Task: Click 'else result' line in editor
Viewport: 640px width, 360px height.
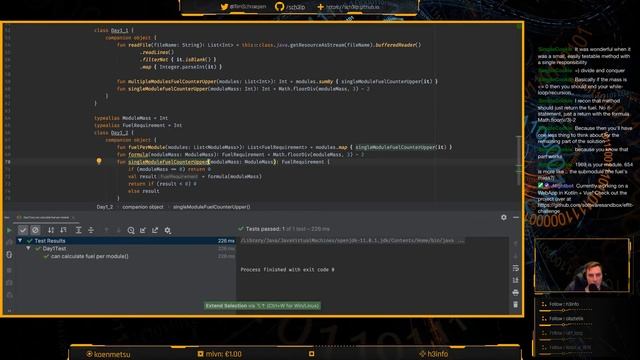Action: point(144,191)
